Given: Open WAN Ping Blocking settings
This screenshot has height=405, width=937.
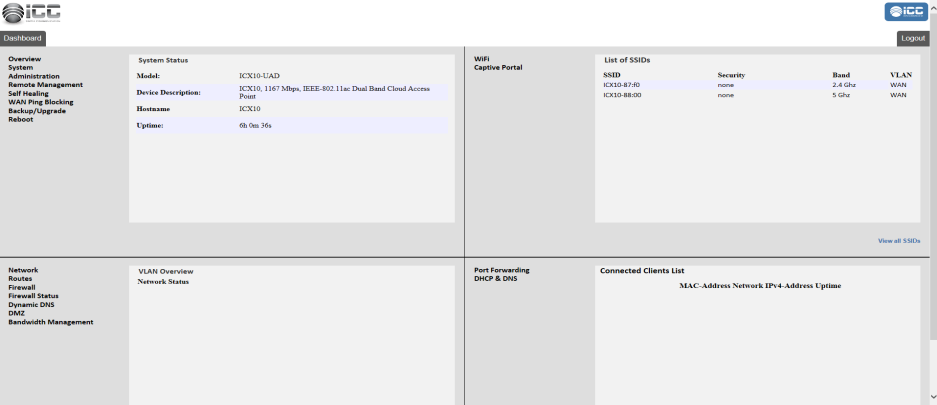Looking at the screenshot, I should (41, 102).
